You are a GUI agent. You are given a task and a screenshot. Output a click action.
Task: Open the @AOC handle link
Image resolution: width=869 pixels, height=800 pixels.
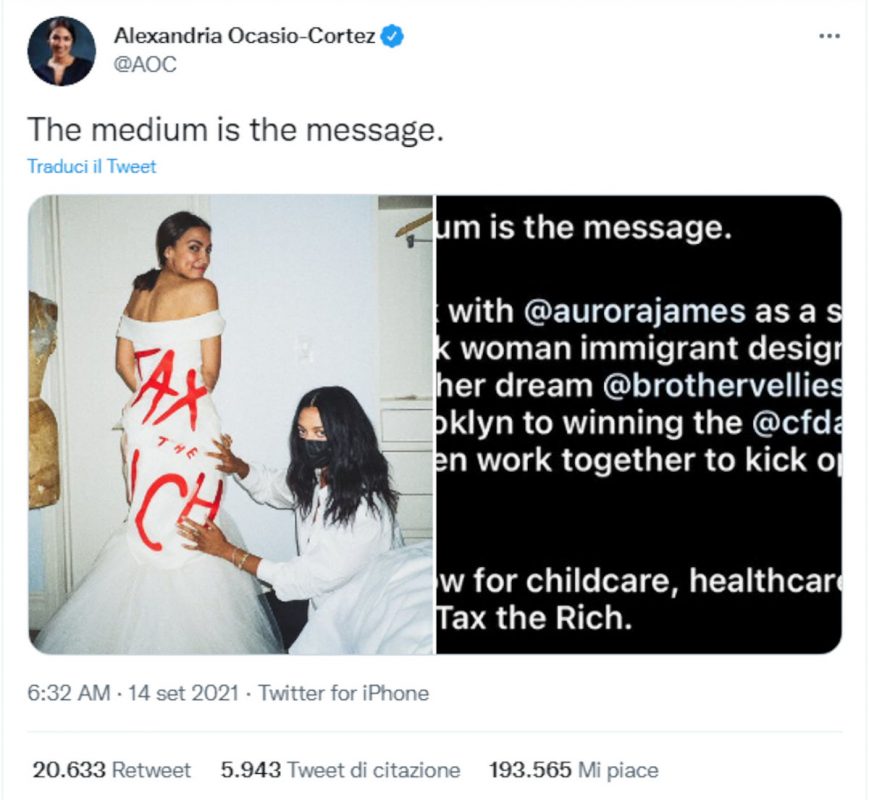145,64
